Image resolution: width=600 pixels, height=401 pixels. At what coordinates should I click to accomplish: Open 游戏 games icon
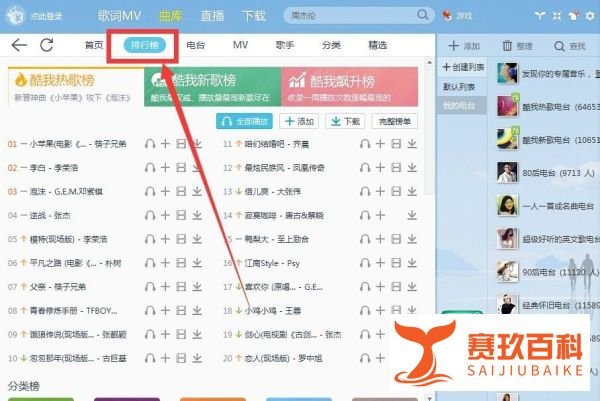coord(457,16)
